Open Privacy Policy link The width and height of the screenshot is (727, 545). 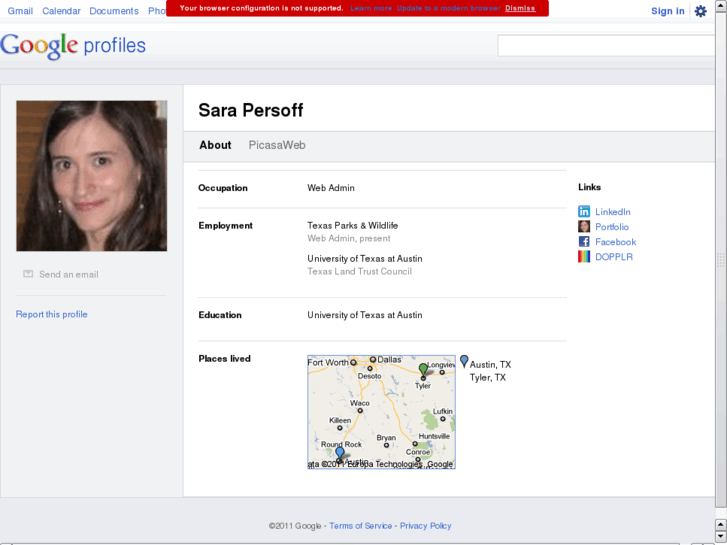425,526
